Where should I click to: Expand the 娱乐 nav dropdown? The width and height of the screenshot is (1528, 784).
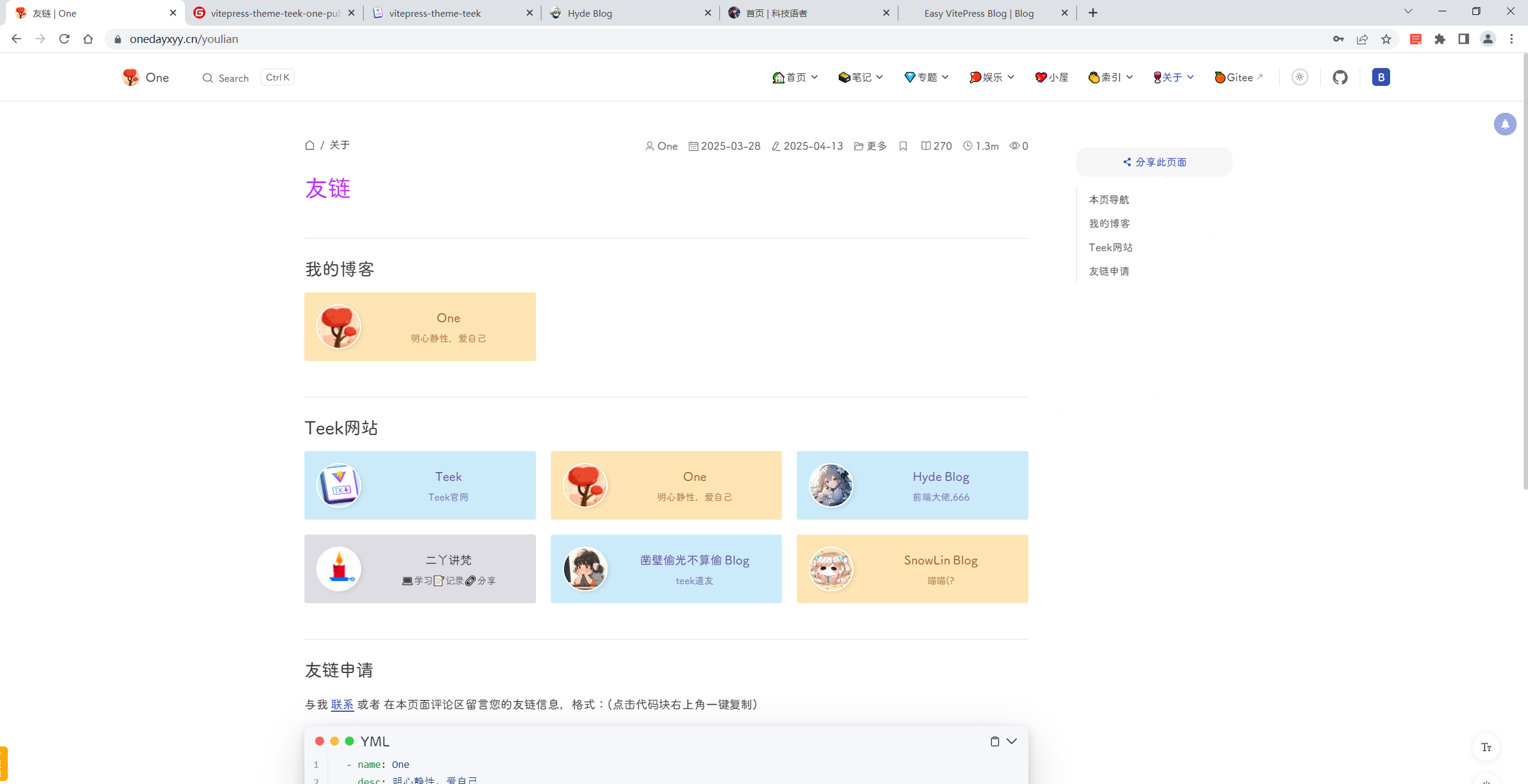991,78
